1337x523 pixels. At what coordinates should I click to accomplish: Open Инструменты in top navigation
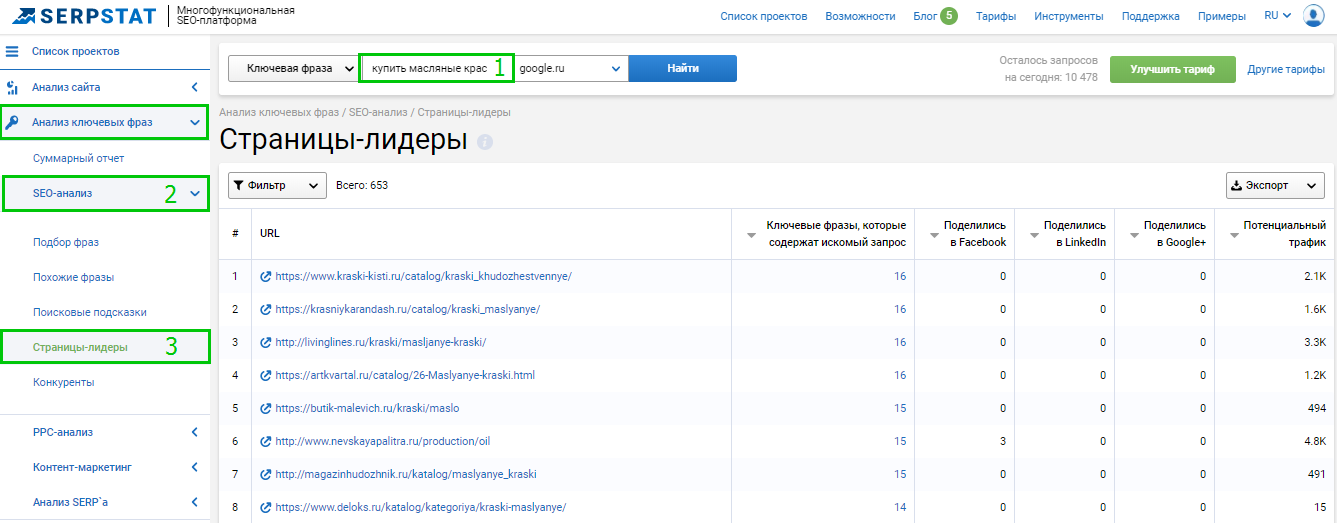click(x=1069, y=16)
